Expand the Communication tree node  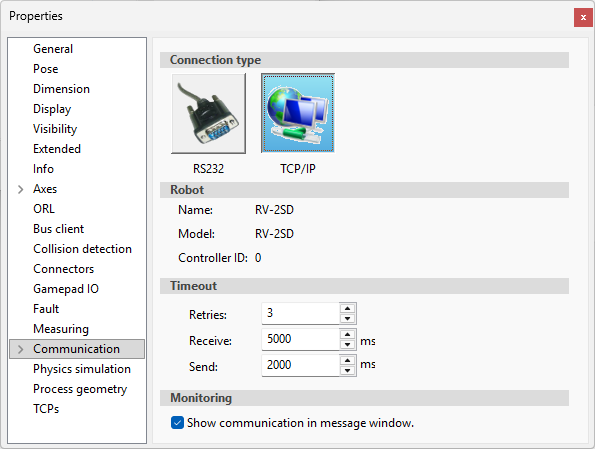(20, 349)
